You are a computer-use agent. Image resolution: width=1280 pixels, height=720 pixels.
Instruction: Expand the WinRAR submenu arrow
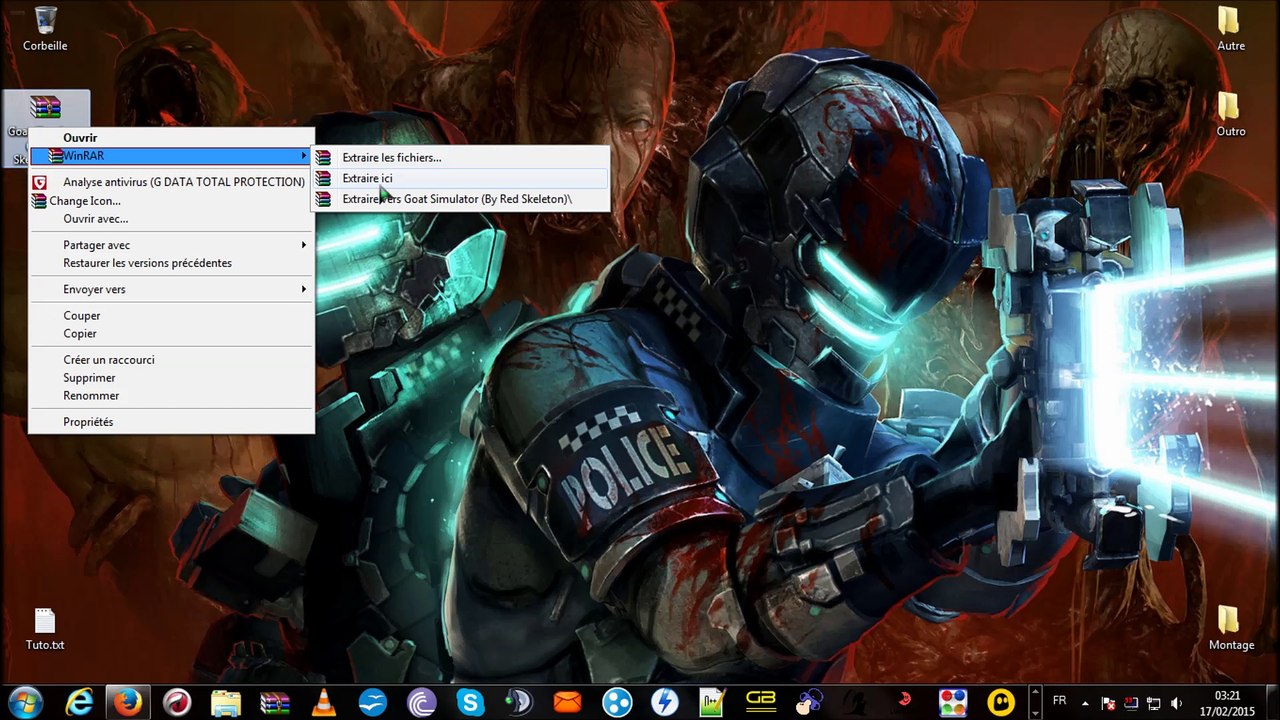click(x=304, y=156)
